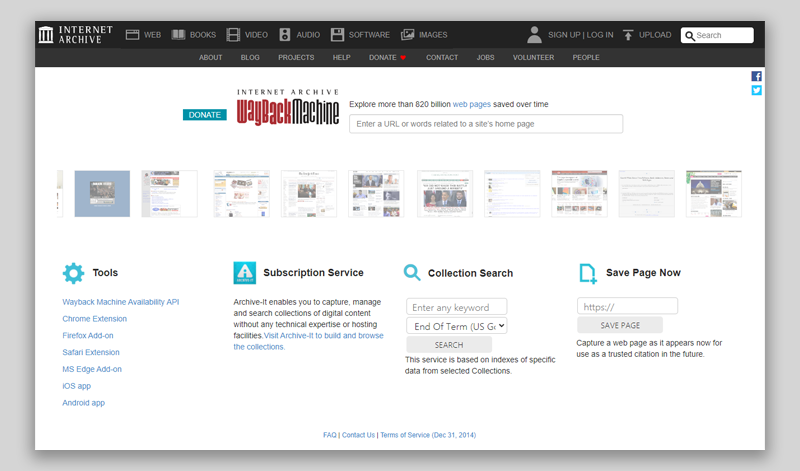The width and height of the screenshot is (800, 471).
Task: Click the SEARCH button under Collection Search
Action: pyautogui.click(x=449, y=345)
